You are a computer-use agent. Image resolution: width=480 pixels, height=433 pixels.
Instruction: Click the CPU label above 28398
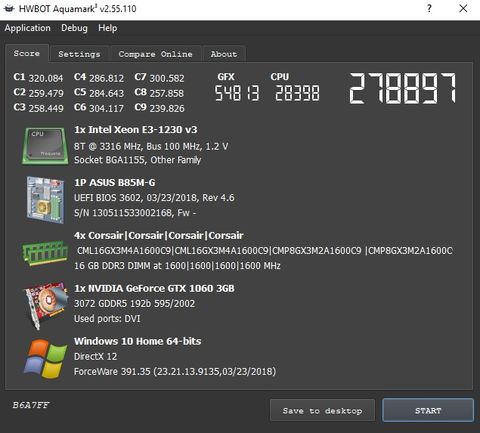click(x=280, y=77)
